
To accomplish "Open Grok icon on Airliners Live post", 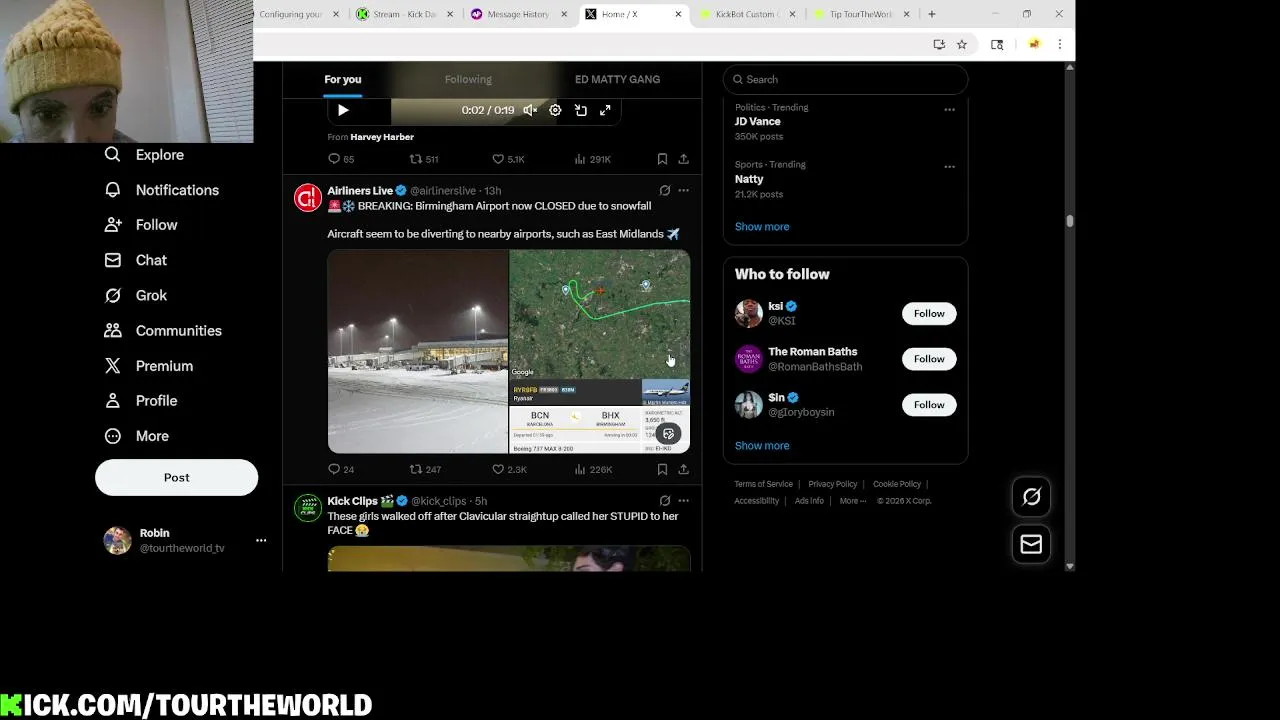I will coord(665,190).
